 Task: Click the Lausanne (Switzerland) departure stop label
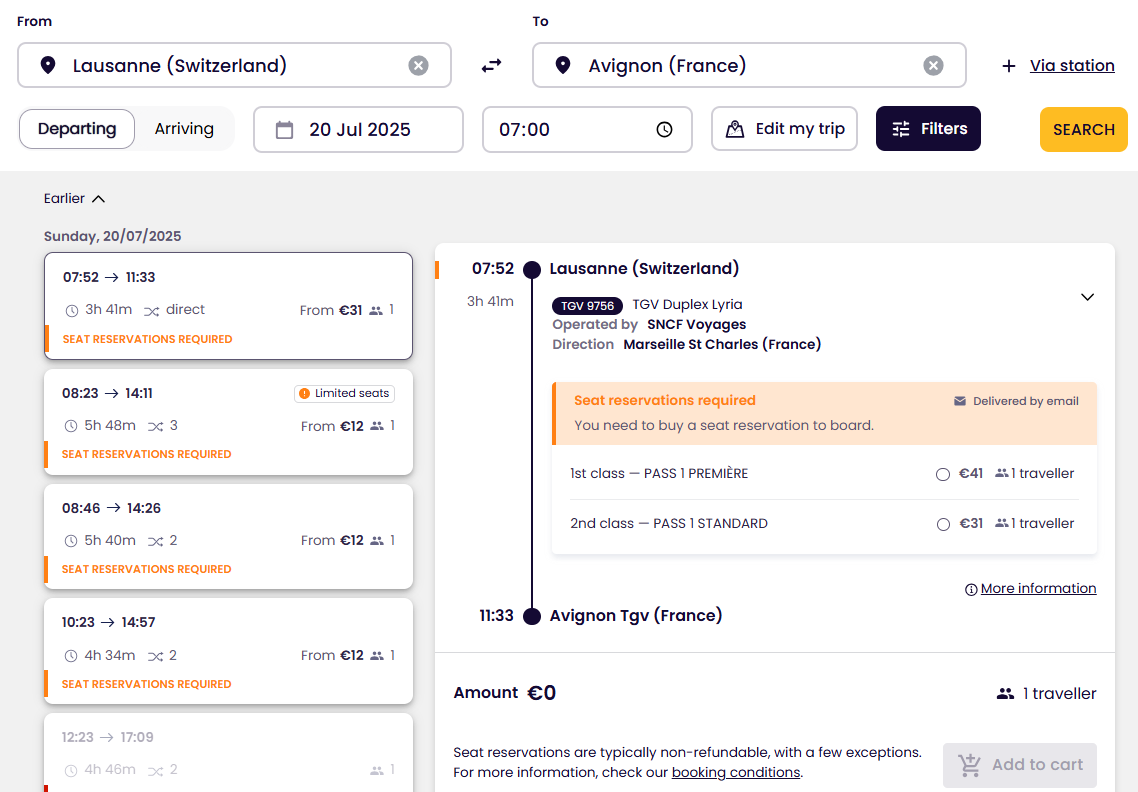point(644,269)
